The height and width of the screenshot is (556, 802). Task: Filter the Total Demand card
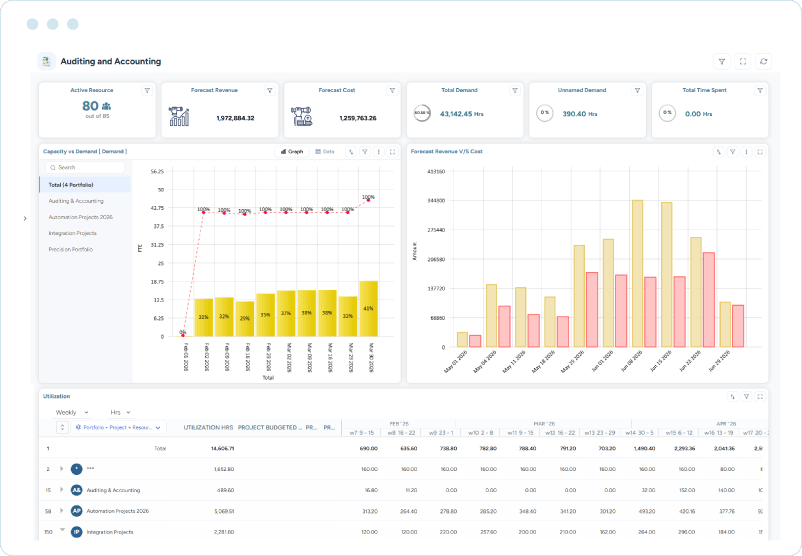pyautogui.click(x=515, y=91)
